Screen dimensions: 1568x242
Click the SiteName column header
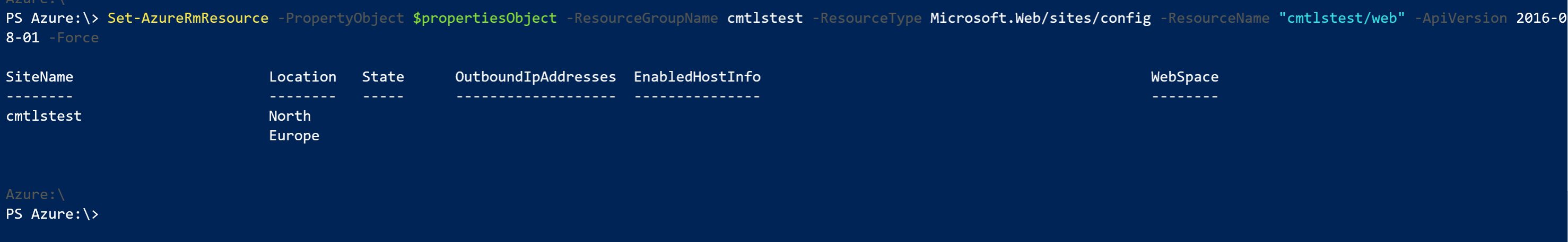coord(40,77)
